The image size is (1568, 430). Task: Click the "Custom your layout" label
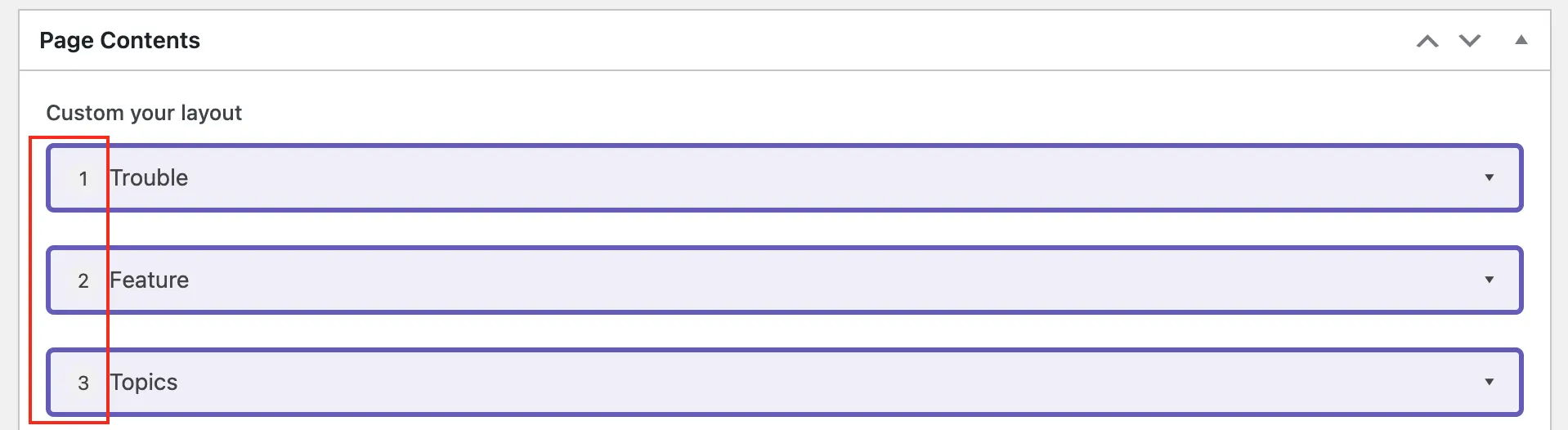(144, 113)
